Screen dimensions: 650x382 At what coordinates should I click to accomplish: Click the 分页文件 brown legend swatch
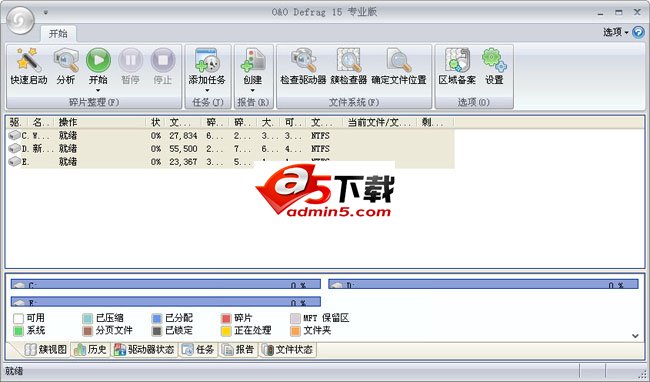tap(87, 331)
